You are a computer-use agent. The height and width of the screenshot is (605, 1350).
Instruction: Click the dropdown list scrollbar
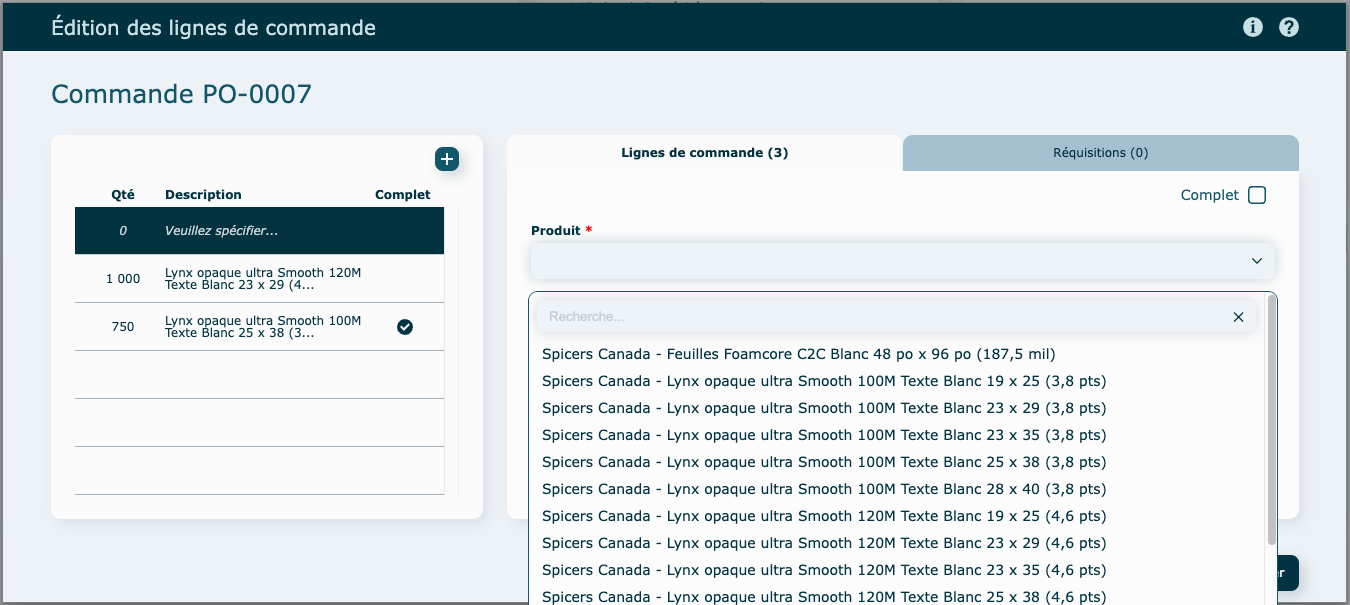tap(1272, 420)
